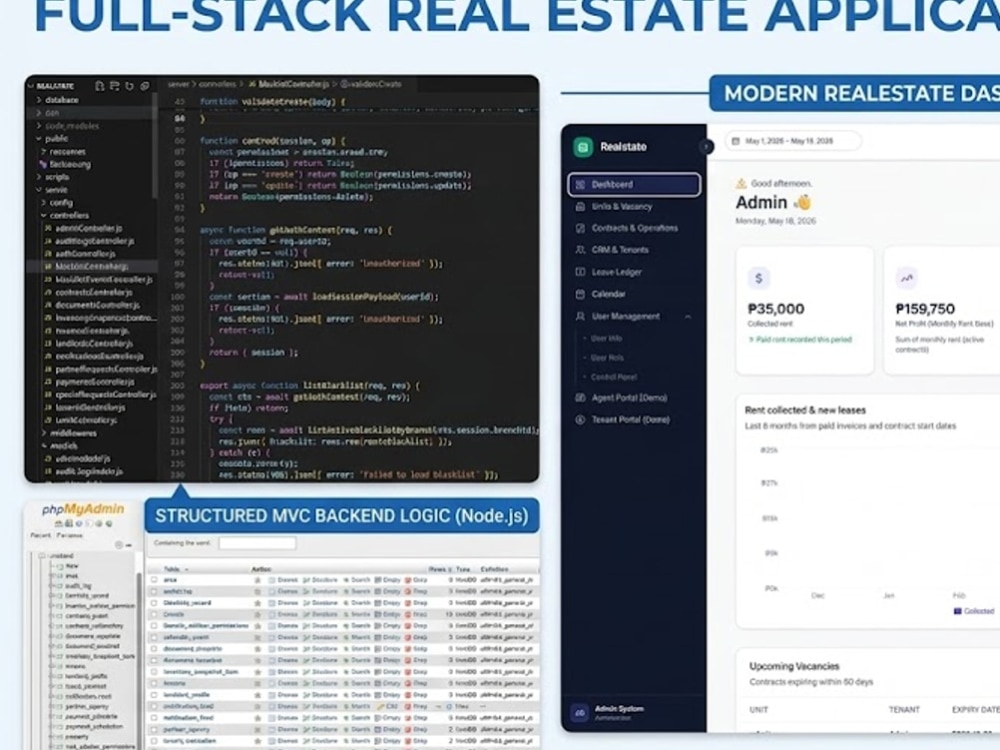Open authController.js in VS Code explorer
This screenshot has height=750, width=1000.
[85, 253]
